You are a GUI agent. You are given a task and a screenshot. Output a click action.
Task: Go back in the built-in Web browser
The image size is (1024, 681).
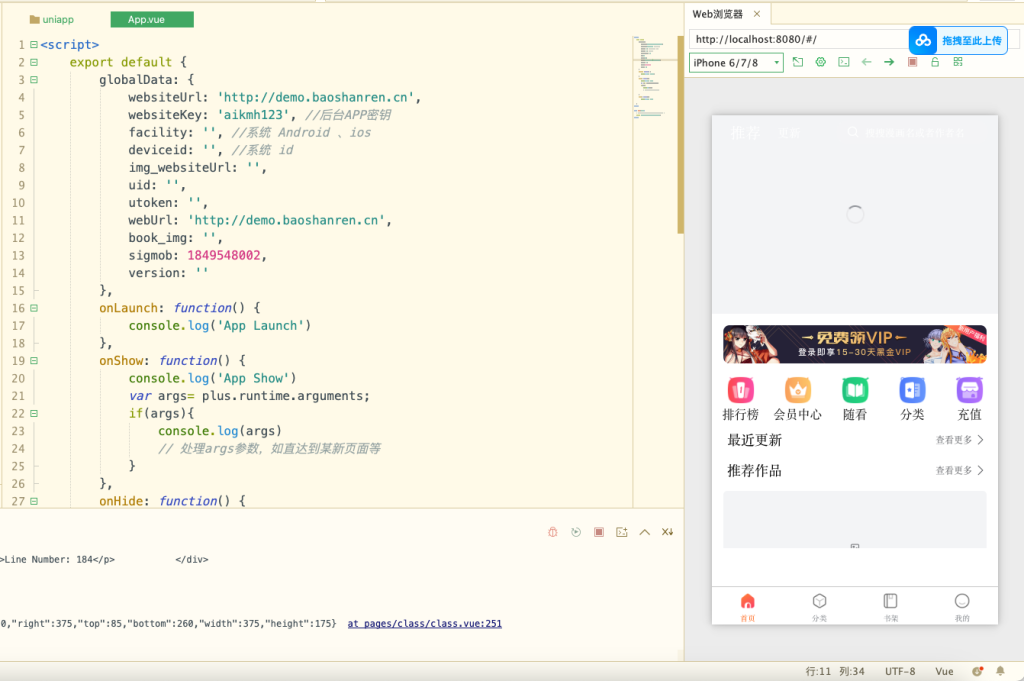tap(867, 62)
